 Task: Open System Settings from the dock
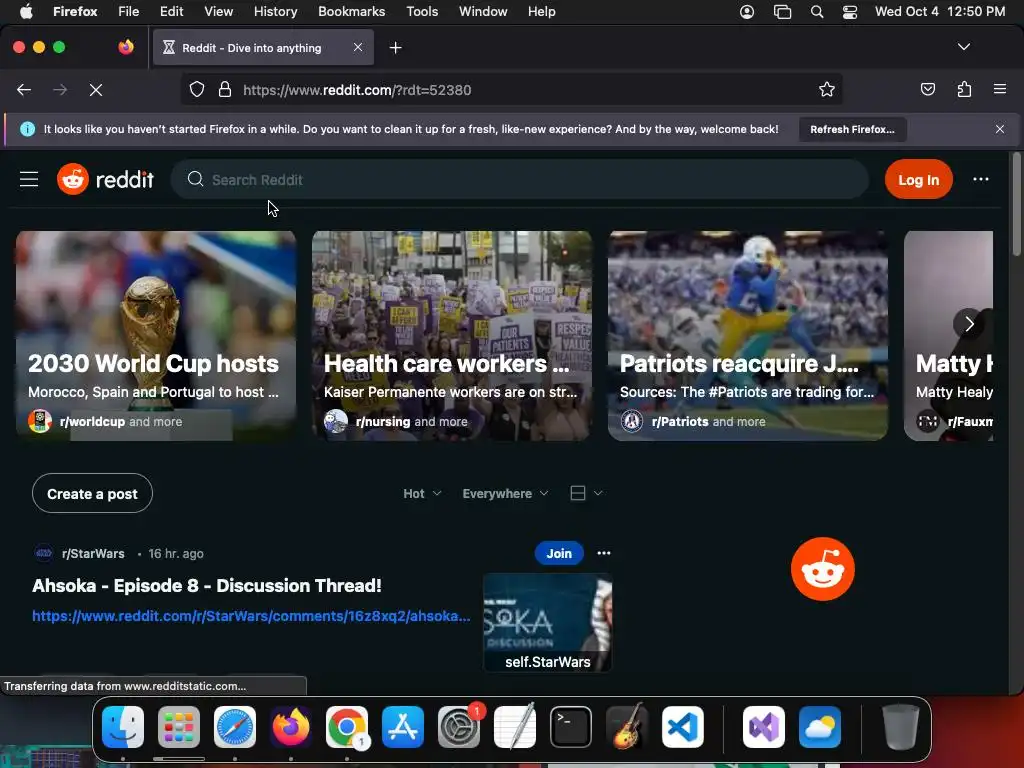coord(459,727)
